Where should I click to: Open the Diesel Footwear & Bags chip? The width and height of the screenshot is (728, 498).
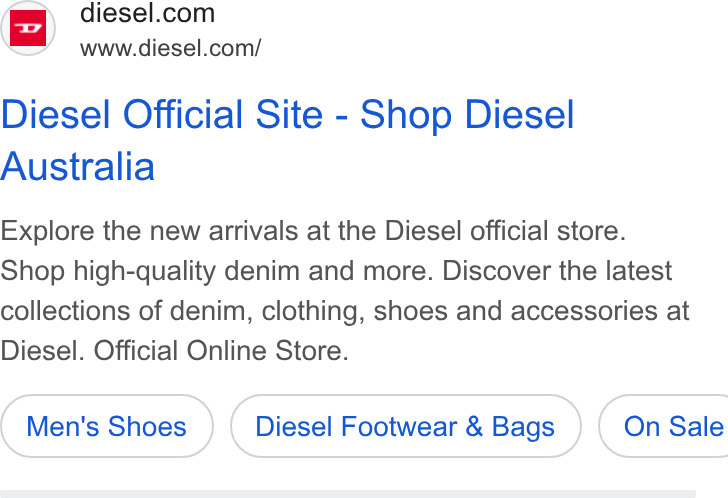405,426
